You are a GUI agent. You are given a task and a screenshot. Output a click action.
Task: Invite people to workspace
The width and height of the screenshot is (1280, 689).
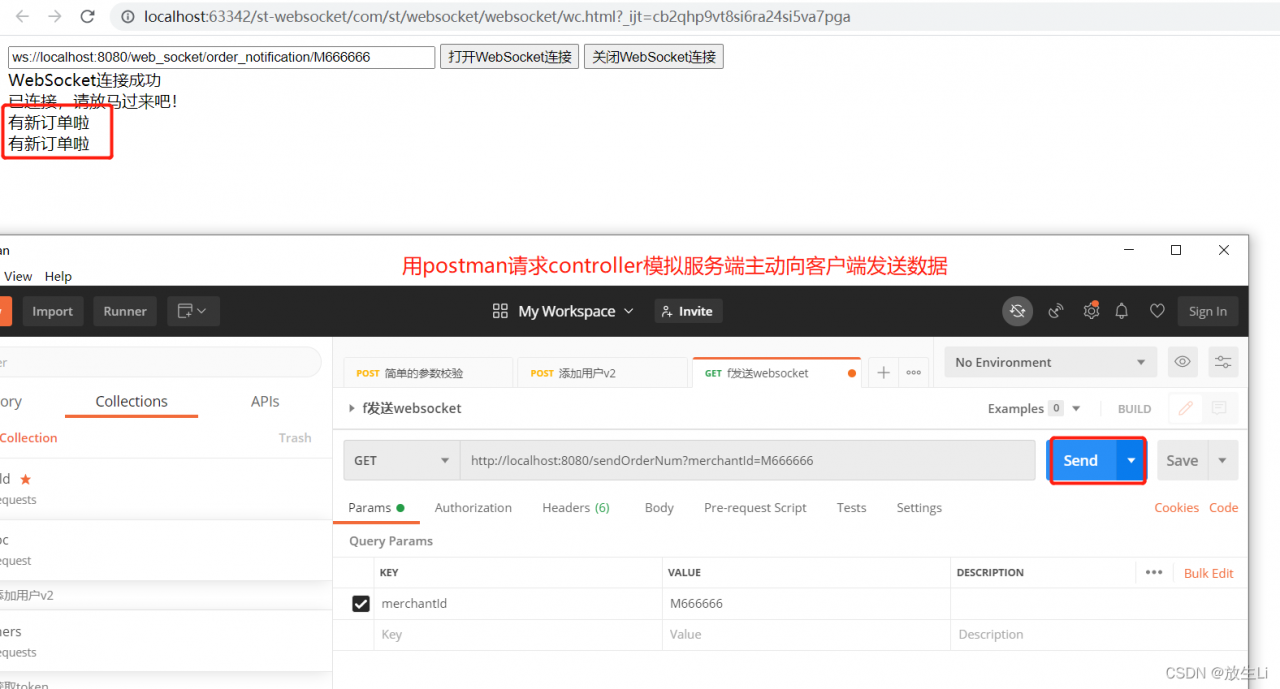tap(688, 311)
